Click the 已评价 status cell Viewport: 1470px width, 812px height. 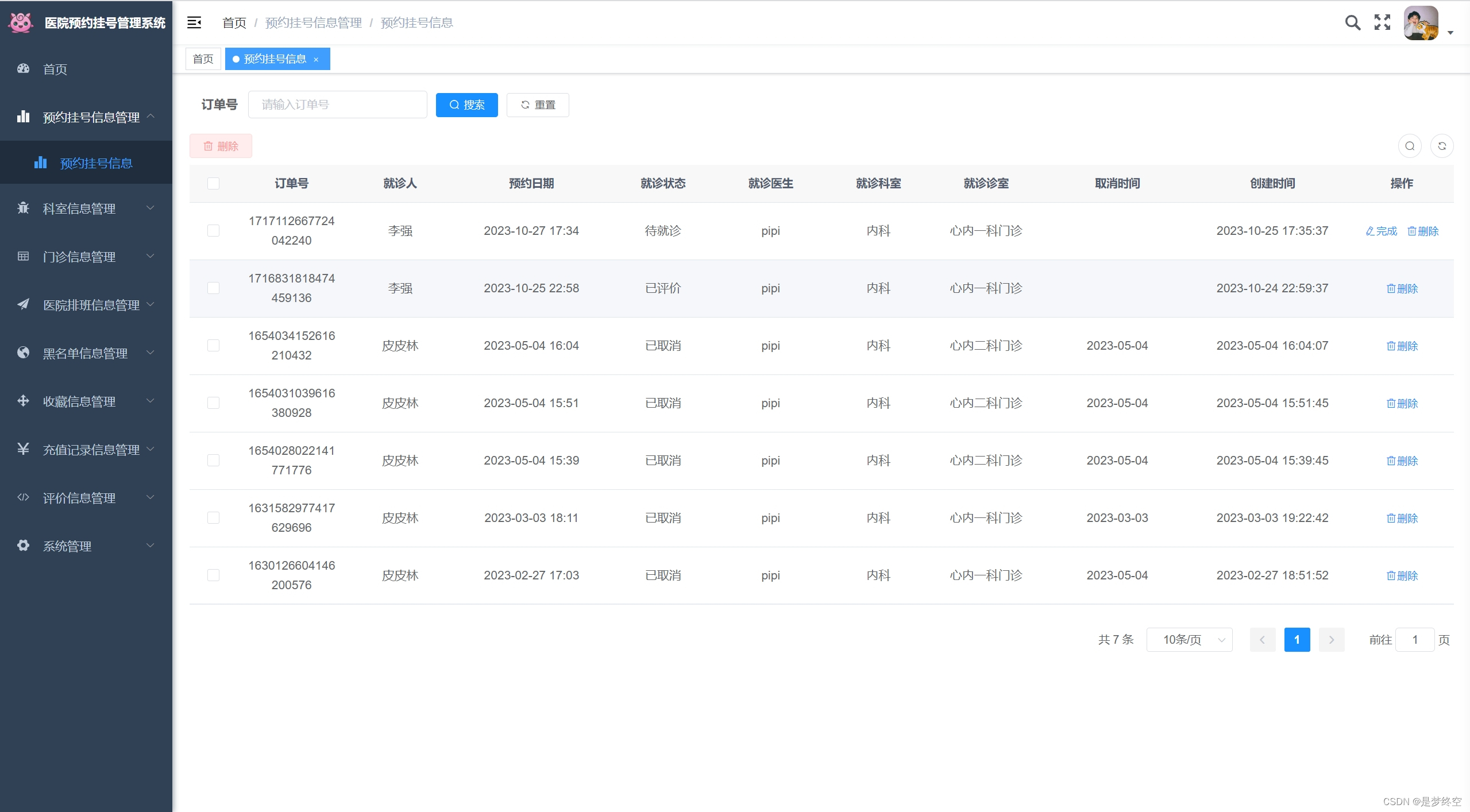click(663, 288)
